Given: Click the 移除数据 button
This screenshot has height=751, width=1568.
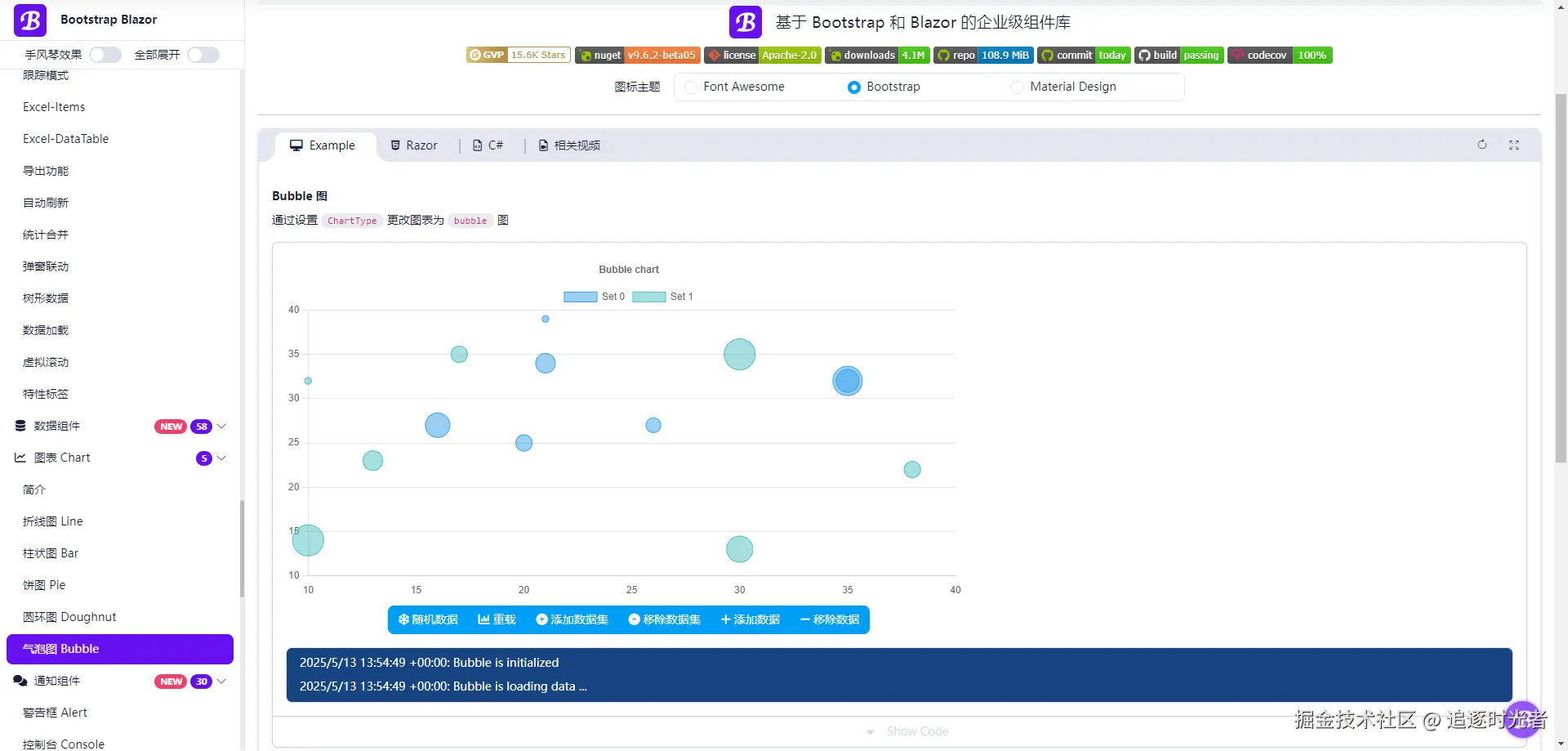Looking at the screenshot, I should click(x=830, y=619).
